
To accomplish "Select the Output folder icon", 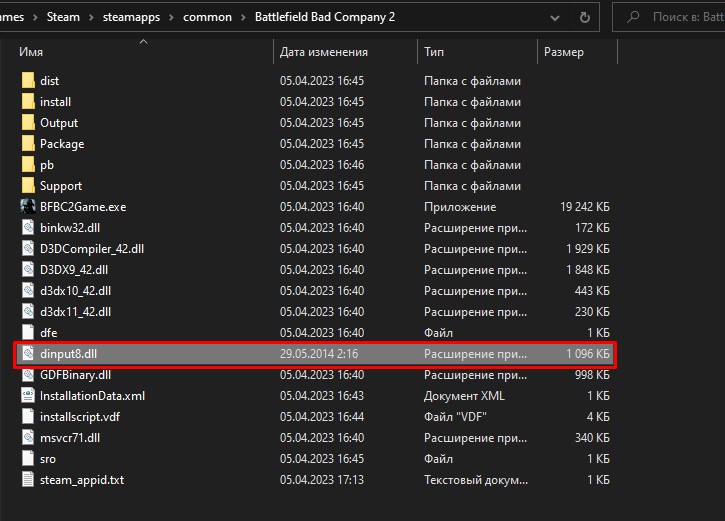I will click(28, 123).
